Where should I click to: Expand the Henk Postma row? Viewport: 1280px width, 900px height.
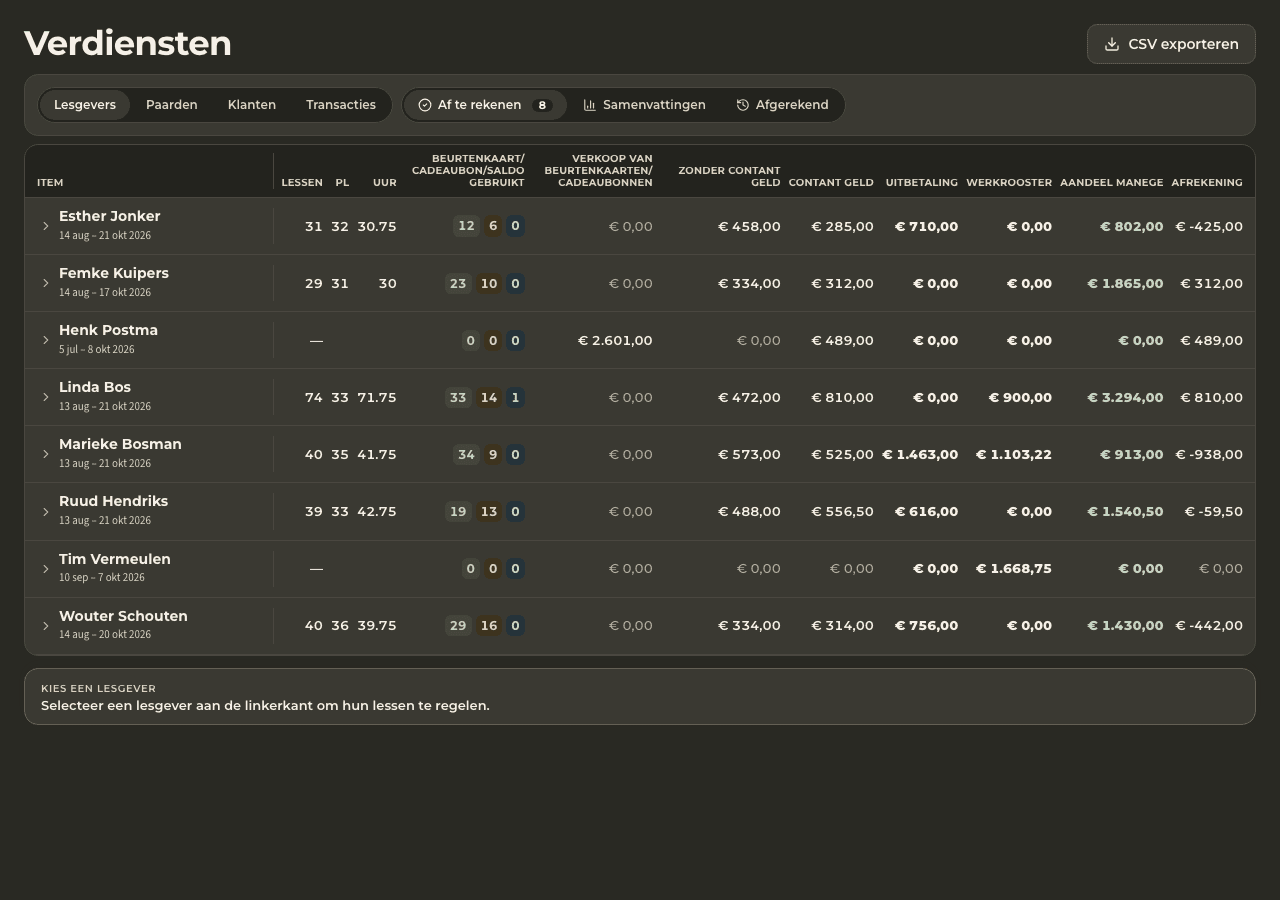46,340
